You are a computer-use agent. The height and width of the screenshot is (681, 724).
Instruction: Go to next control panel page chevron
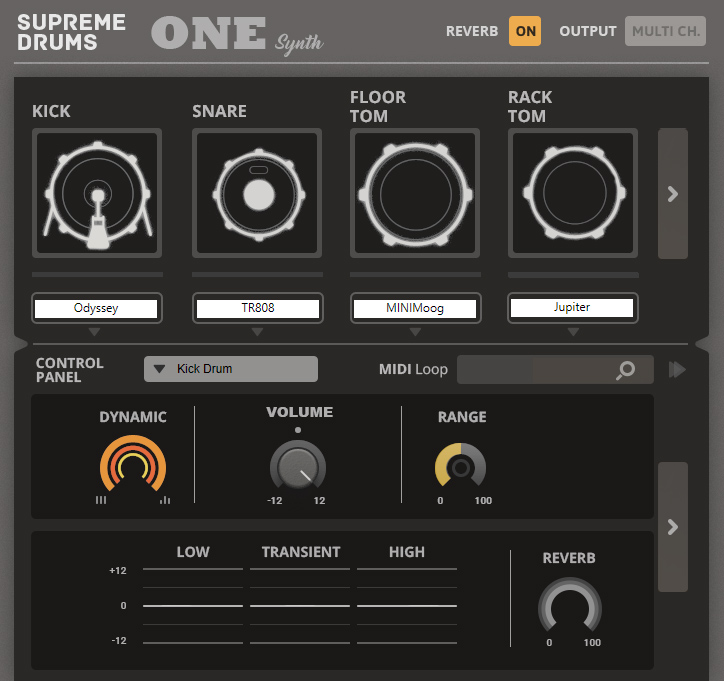coord(672,527)
